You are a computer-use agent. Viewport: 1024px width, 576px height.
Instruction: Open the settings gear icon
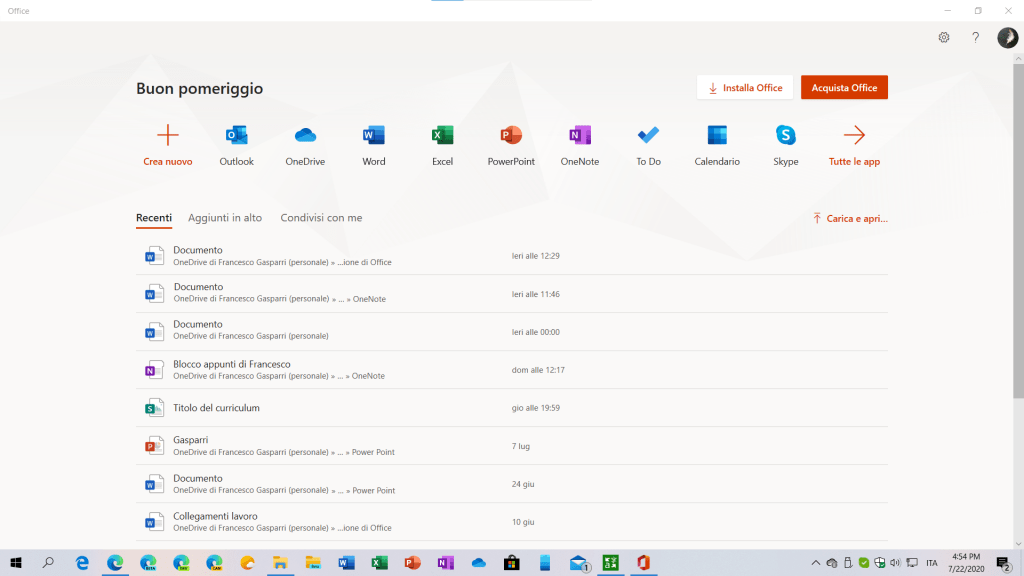tap(944, 38)
